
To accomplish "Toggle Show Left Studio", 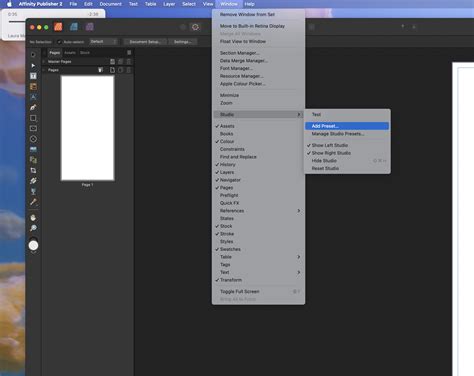I will tap(329, 145).
